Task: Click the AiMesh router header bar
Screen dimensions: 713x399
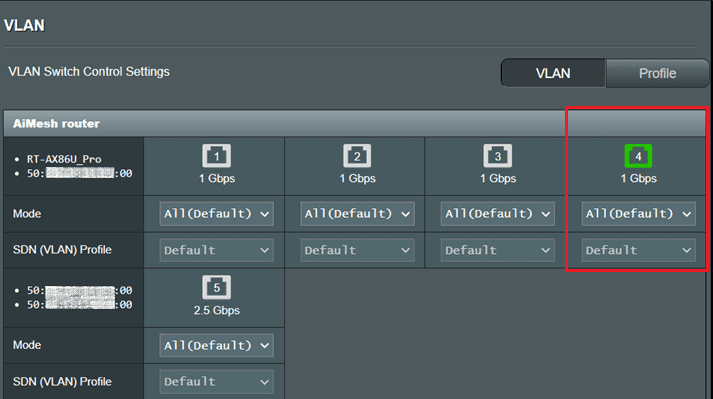Action: click(x=355, y=123)
